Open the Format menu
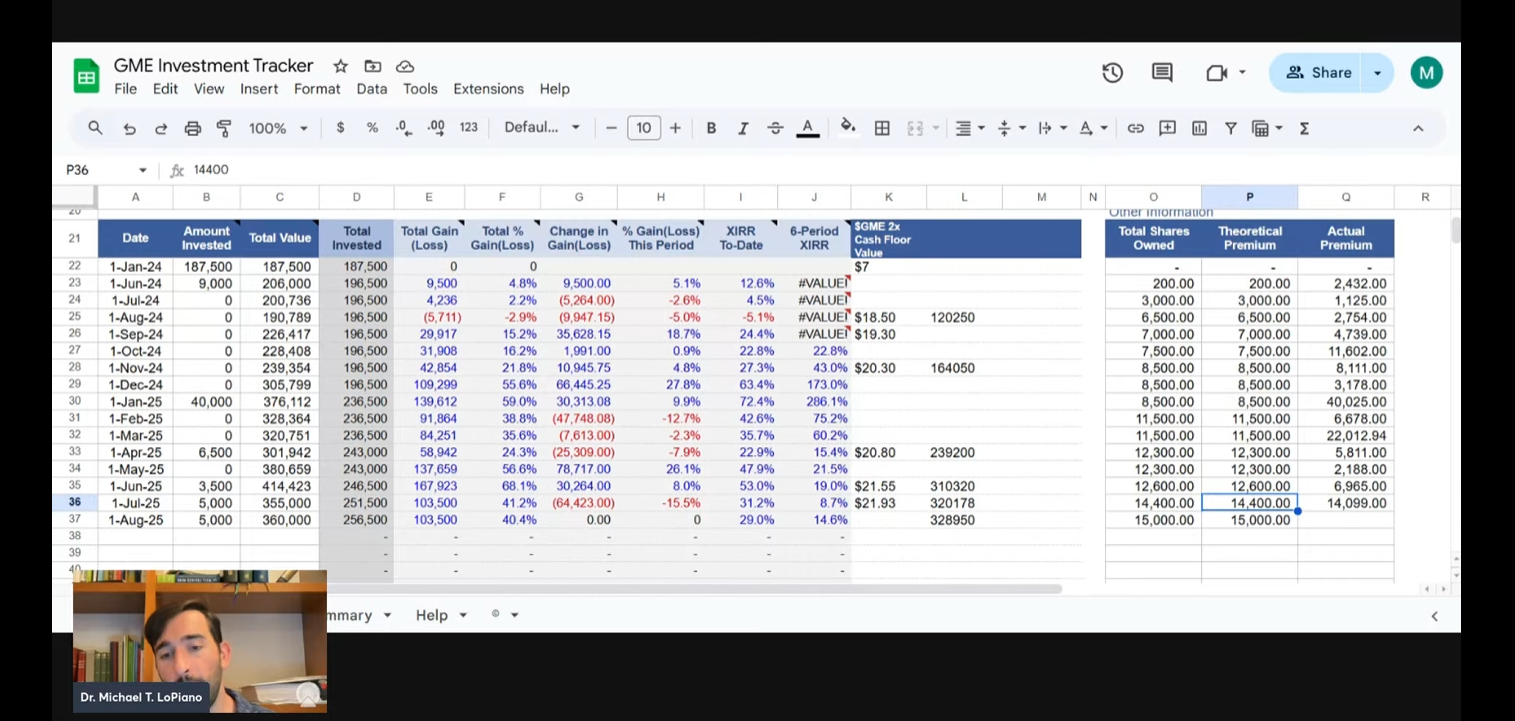 tap(317, 89)
